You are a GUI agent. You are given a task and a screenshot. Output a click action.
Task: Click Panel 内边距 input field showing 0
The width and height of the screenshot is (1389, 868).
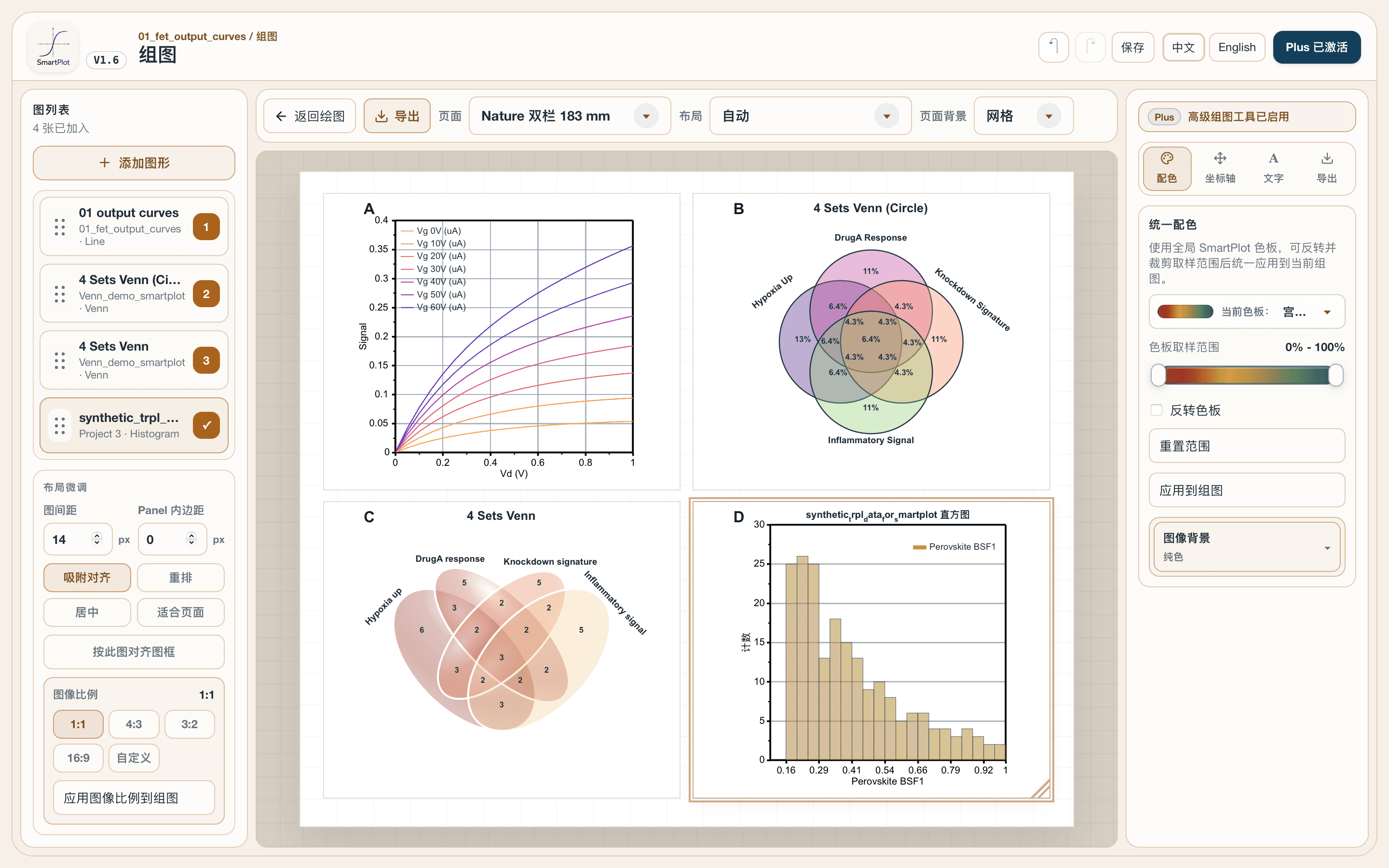pos(172,539)
